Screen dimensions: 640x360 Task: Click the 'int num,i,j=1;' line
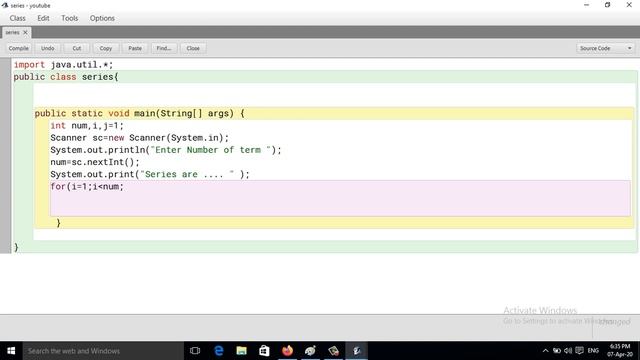(x=87, y=125)
